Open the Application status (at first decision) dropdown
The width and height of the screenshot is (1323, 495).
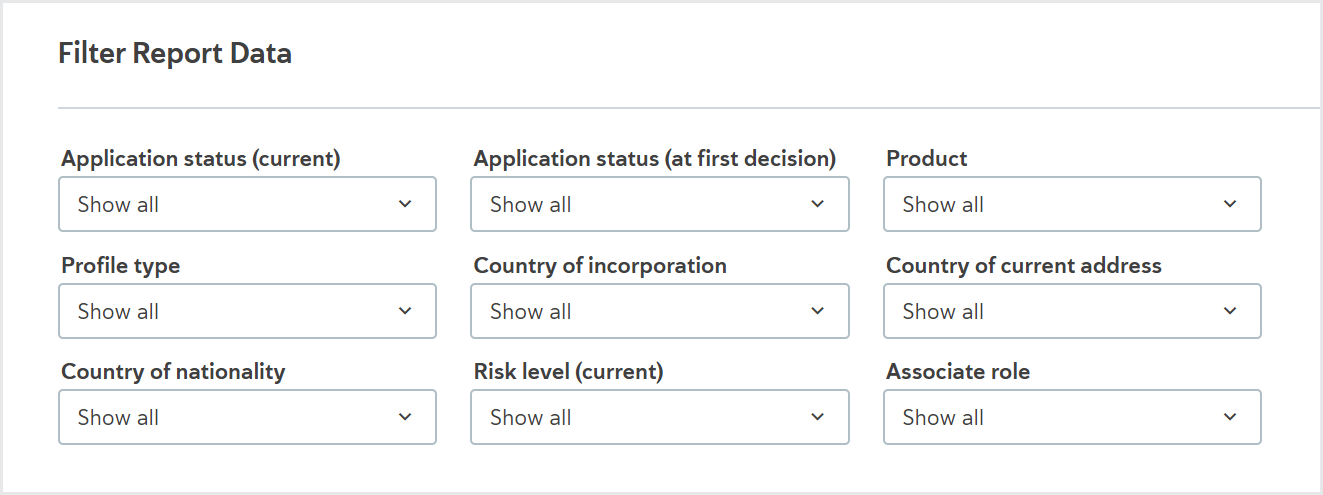point(660,204)
